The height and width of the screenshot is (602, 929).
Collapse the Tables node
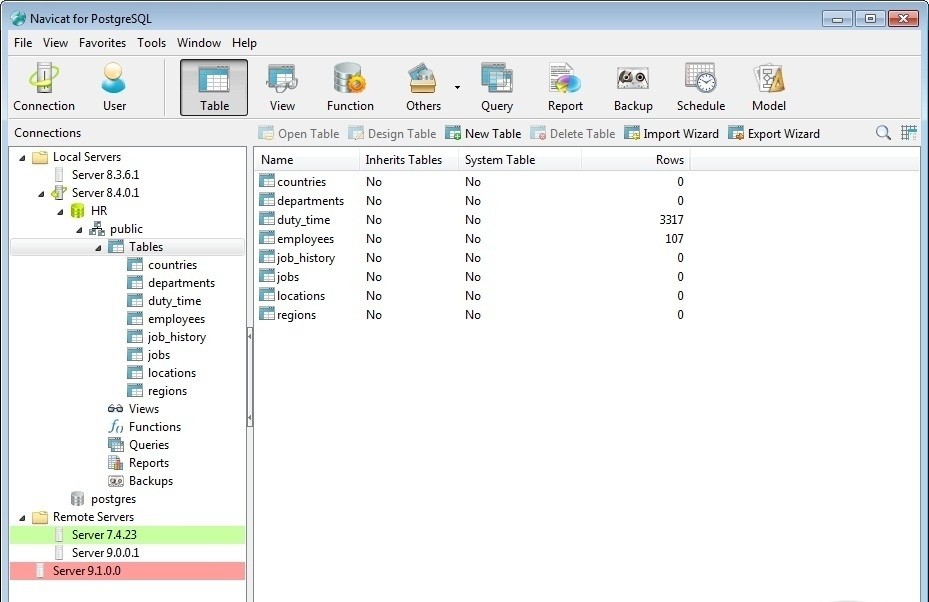click(x=98, y=248)
